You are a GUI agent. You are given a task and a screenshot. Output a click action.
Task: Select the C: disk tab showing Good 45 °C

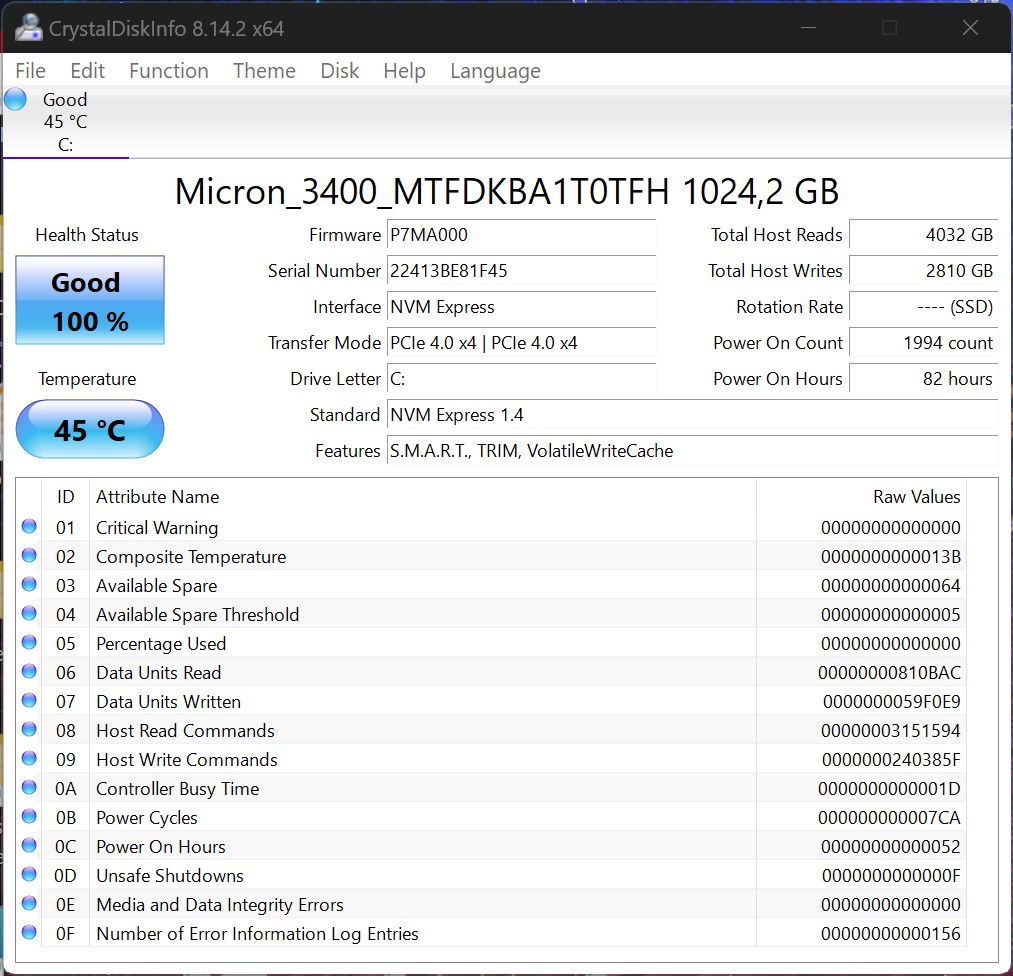pos(65,122)
